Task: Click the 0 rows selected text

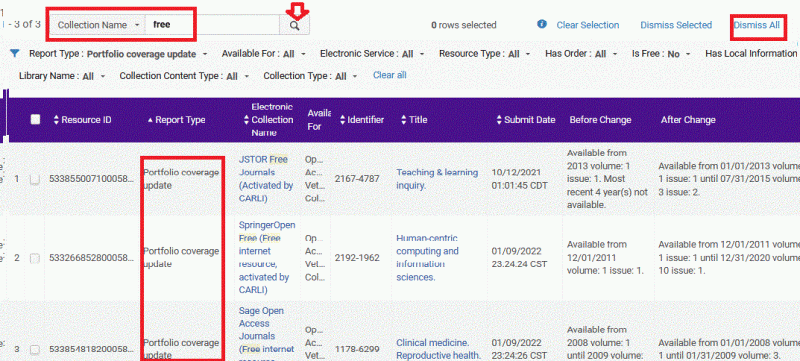Action: tap(464, 25)
